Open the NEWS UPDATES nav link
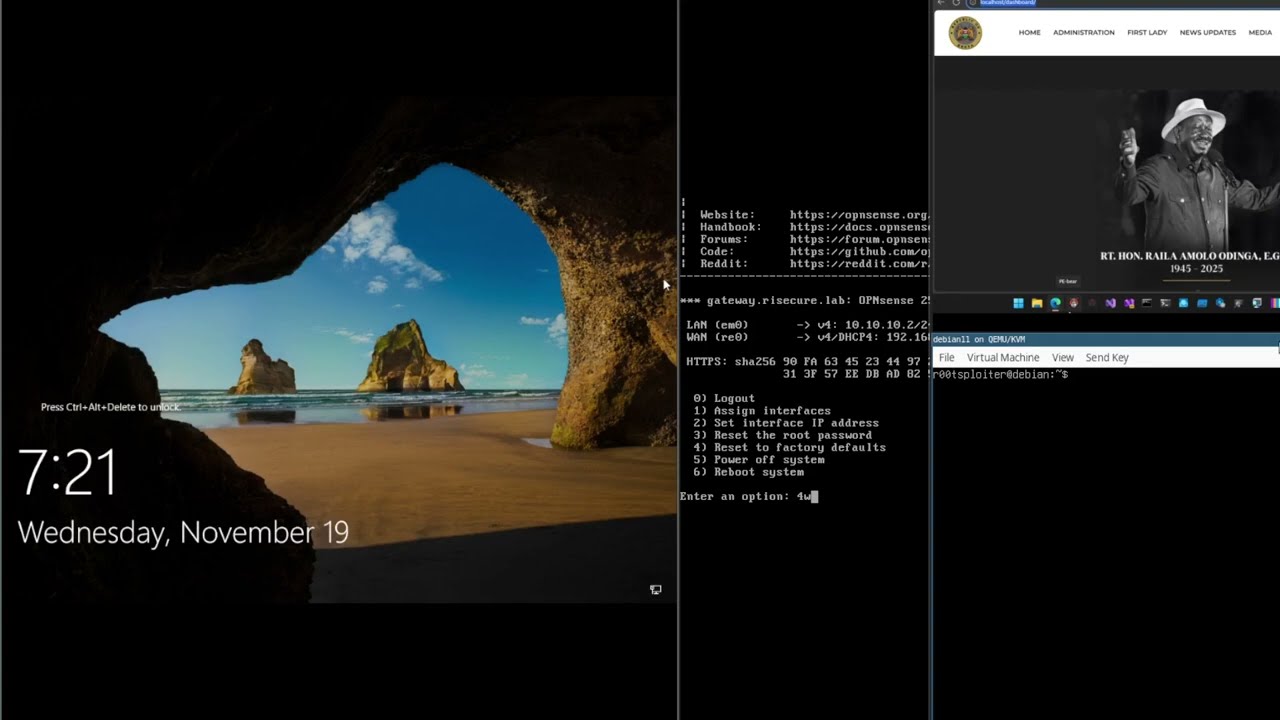Image resolution: width=1280 pixels, height=720 pixels. click(1207, 33)
